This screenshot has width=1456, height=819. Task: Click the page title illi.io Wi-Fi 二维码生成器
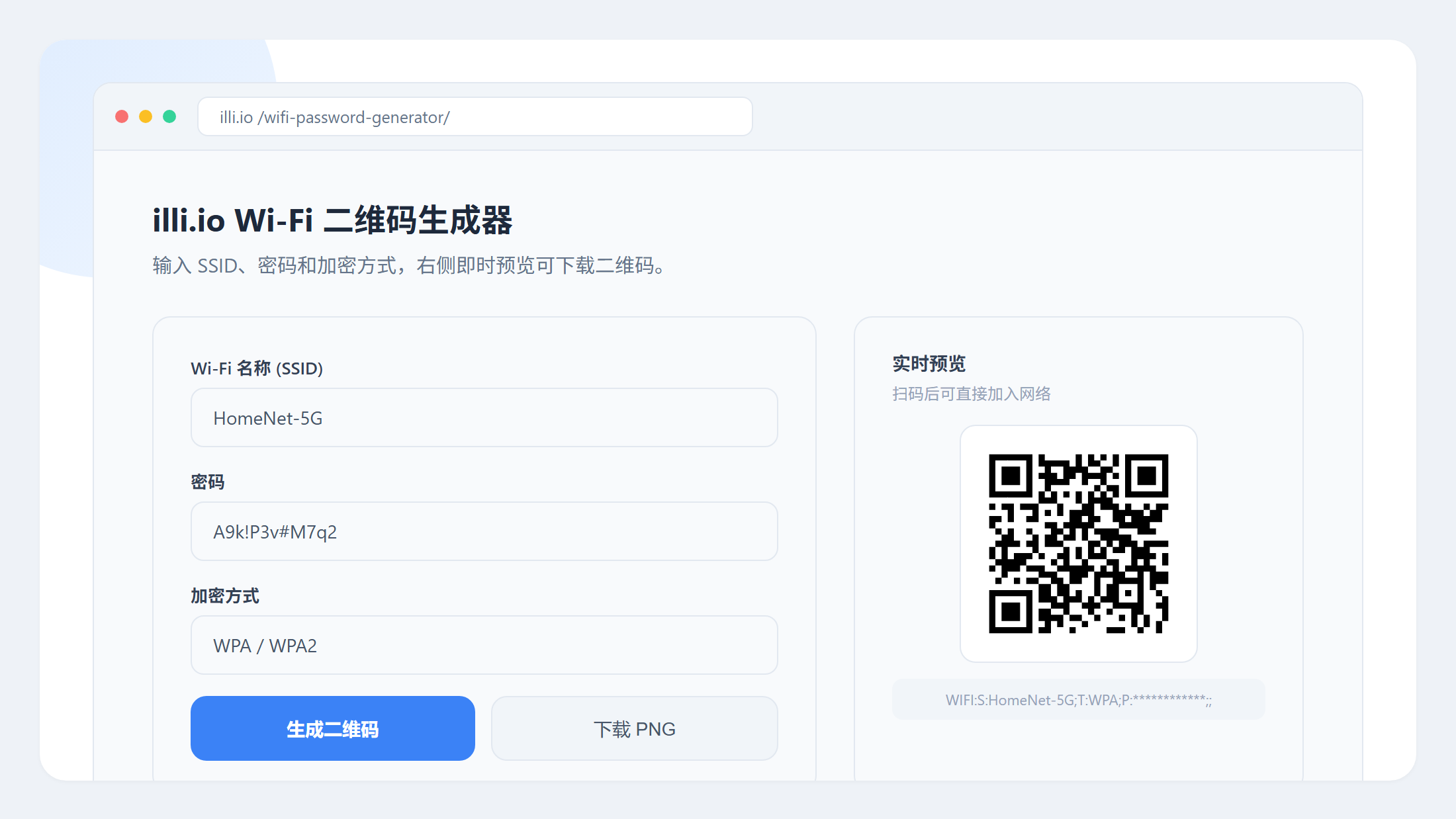(332, 220)
